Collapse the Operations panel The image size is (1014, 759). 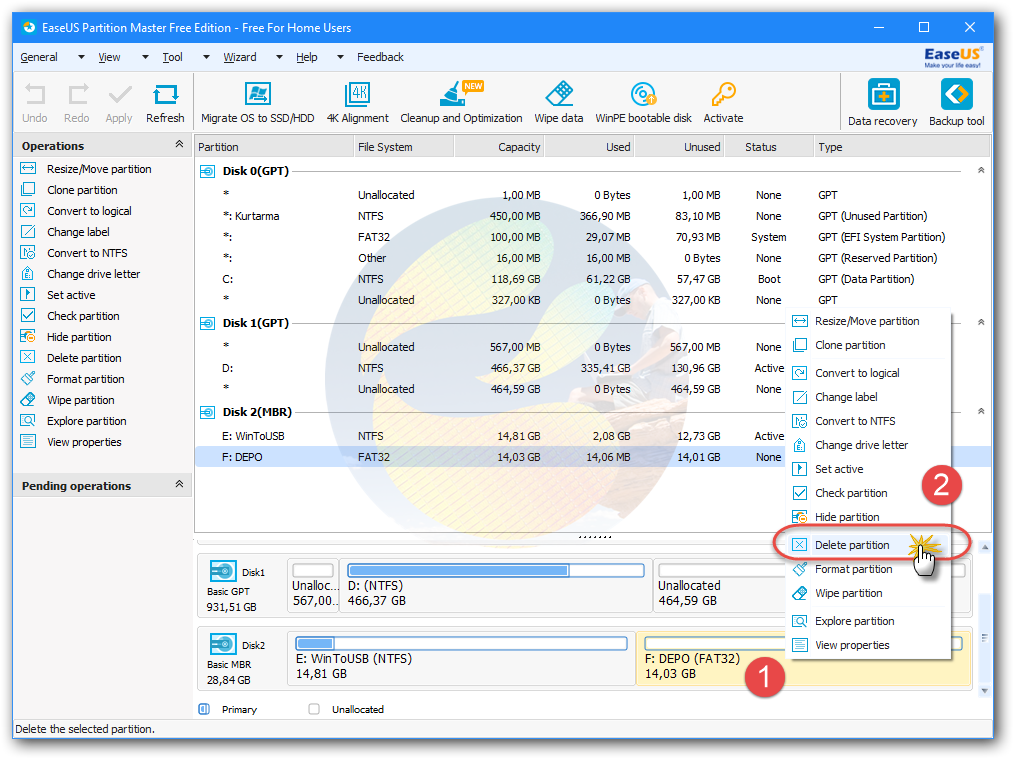tap(179, 145)
